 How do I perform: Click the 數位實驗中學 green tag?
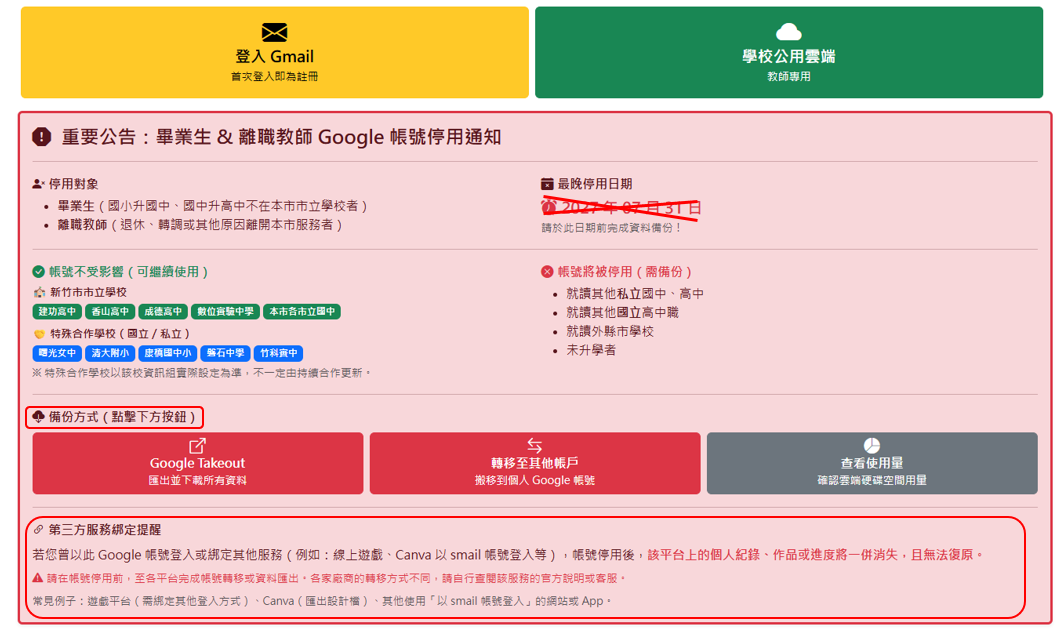(x=225, y=312)
